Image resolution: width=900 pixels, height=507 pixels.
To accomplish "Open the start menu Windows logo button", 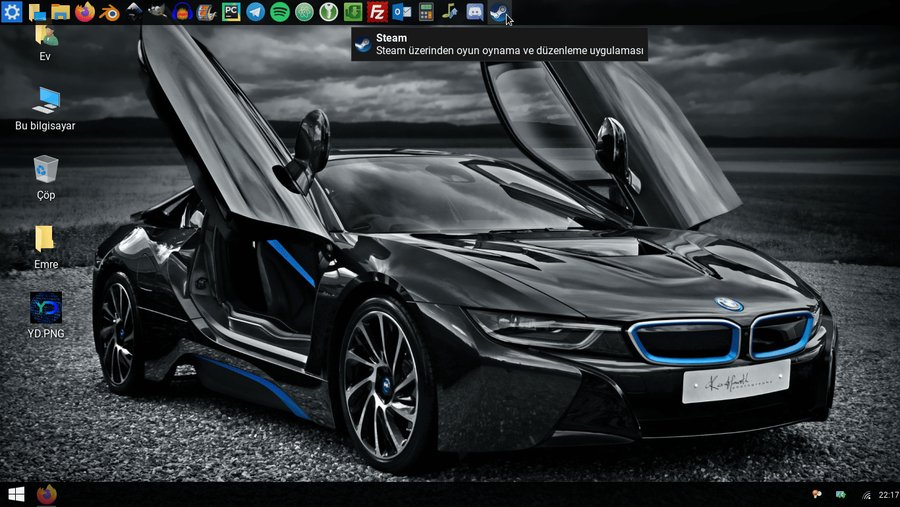I will point(16,494).
